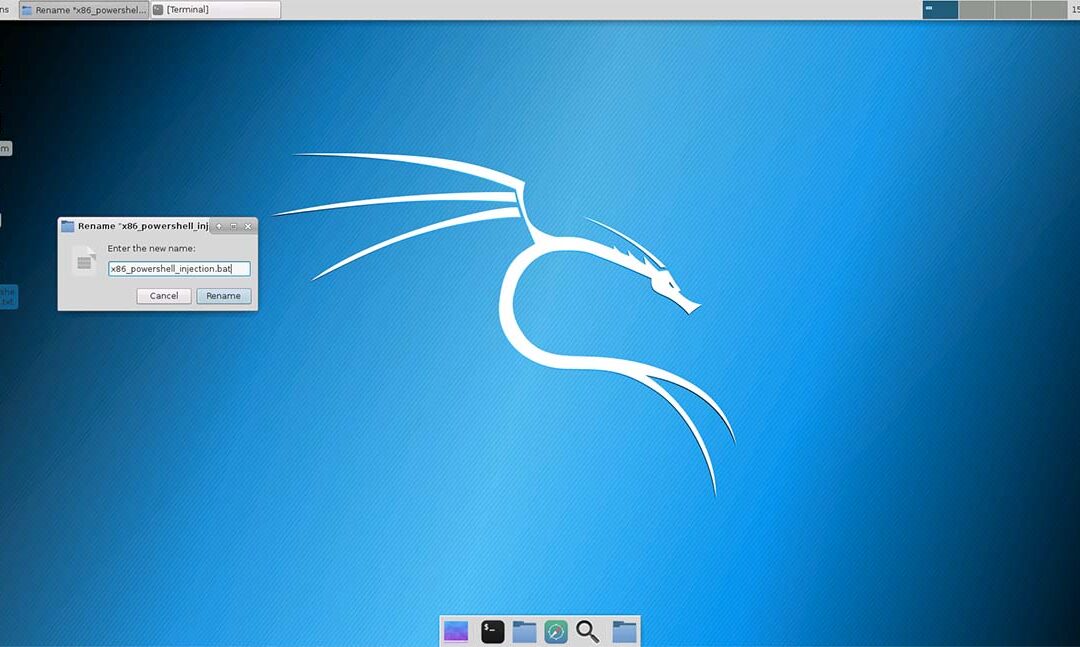Close the Rename dialog window
This screenshot has width=1080, height=647.
tap(248, 226)
